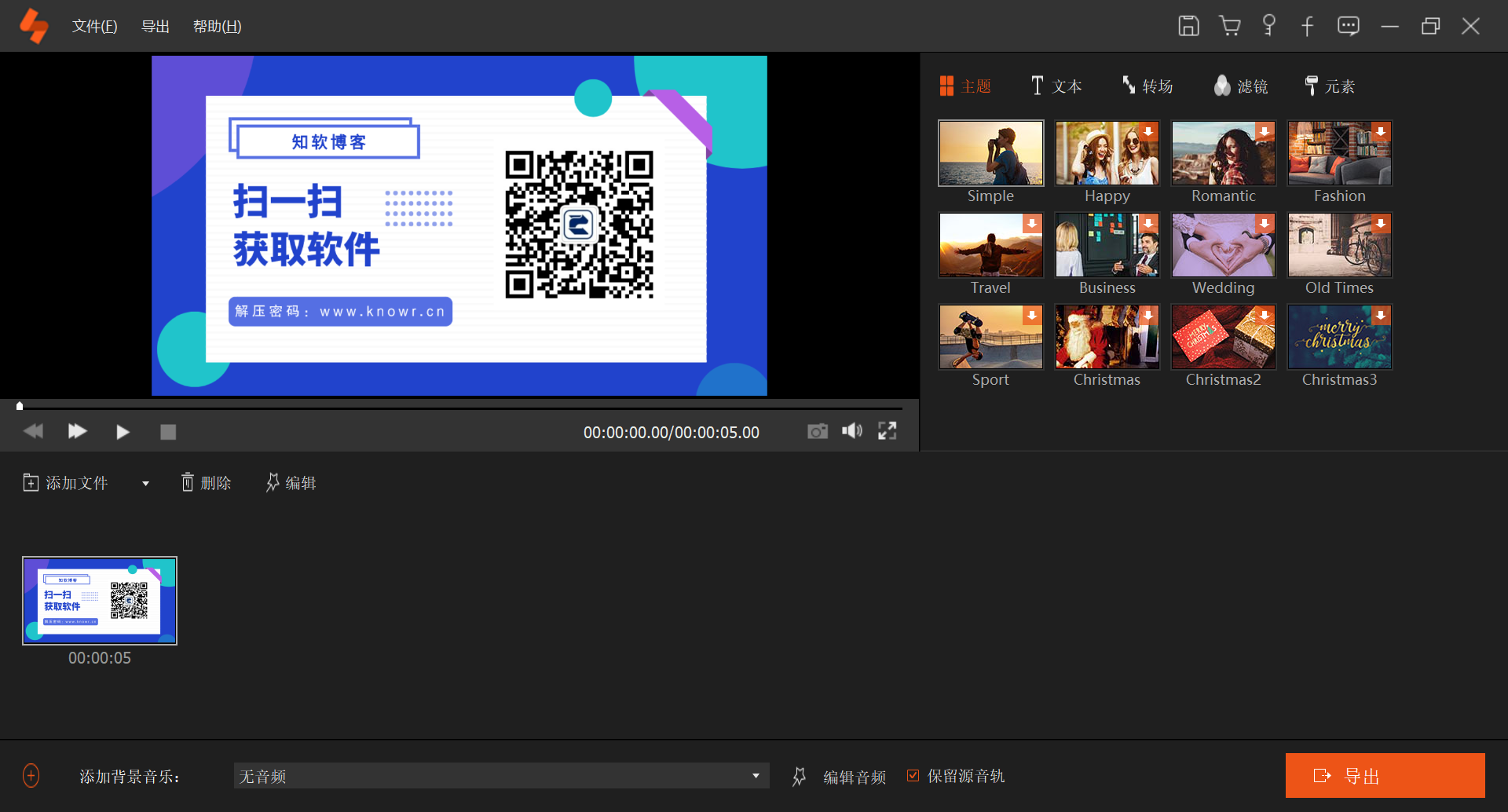Click the Wedding theme label
Viewport: 1508px width, 812px height.
tap(1224, 288)
